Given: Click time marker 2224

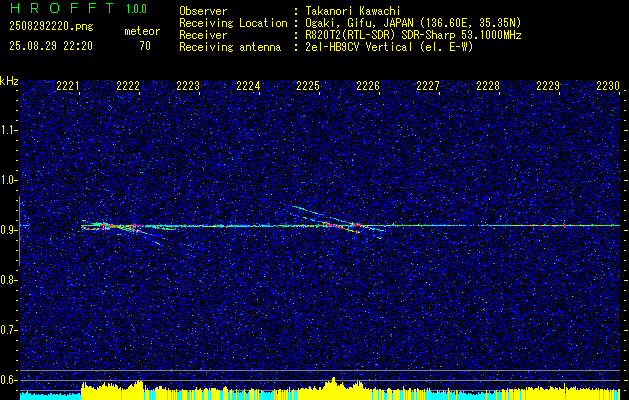Looking at the screenshot, I should pos(248,85).
